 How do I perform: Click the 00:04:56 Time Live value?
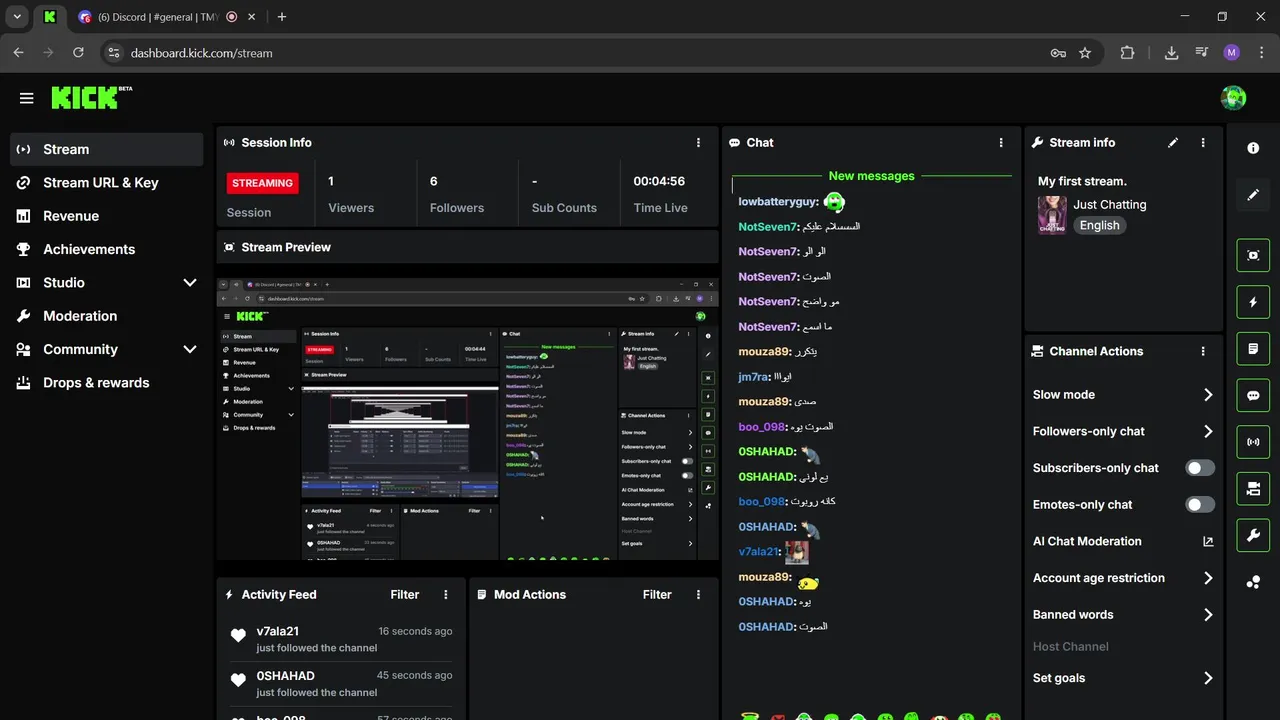[659, 182]
